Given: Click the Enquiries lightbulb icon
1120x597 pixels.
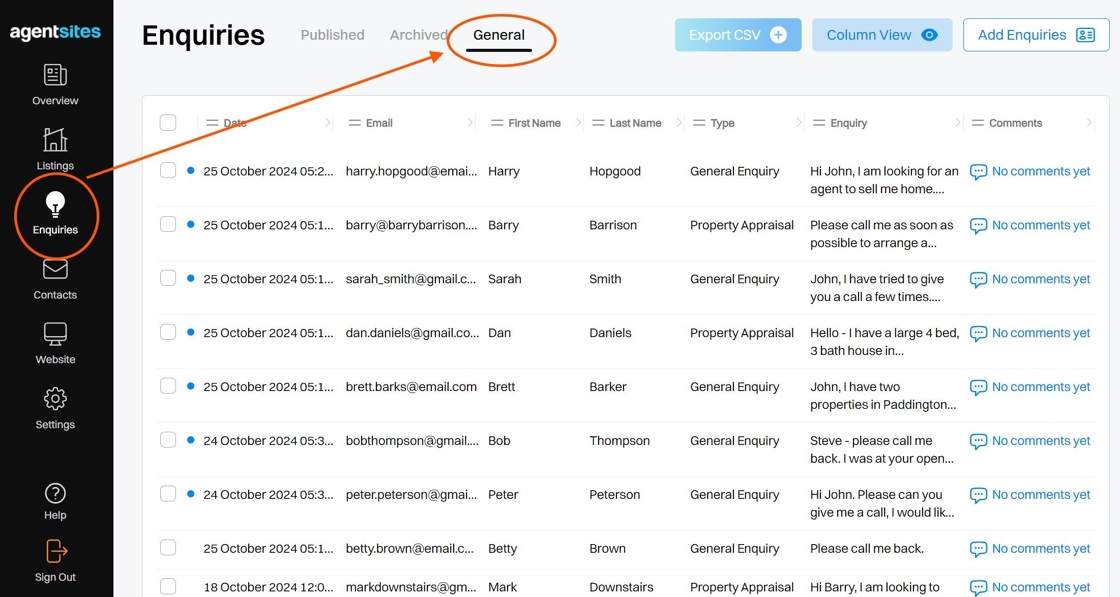Looking at the screenshot, I should click(55, 204).
